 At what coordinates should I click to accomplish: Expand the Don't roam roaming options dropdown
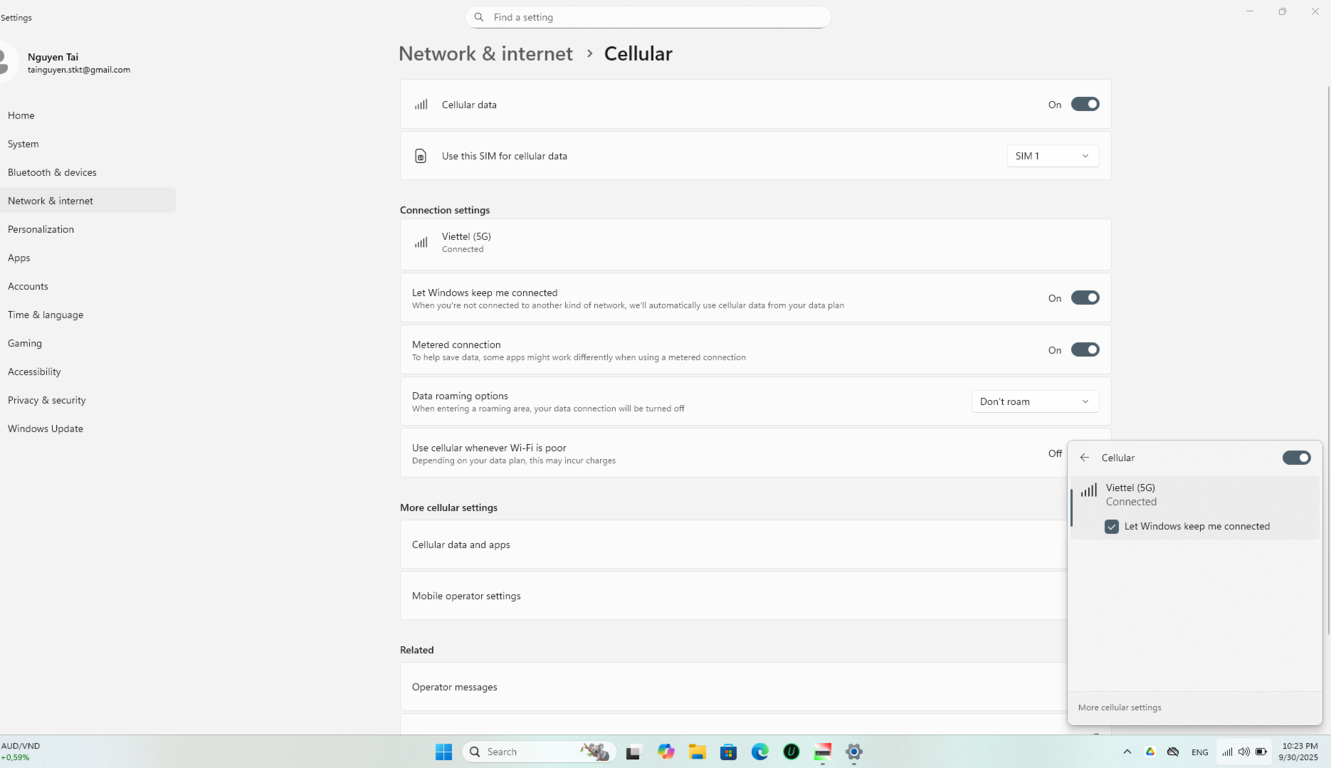[1034, 402]
